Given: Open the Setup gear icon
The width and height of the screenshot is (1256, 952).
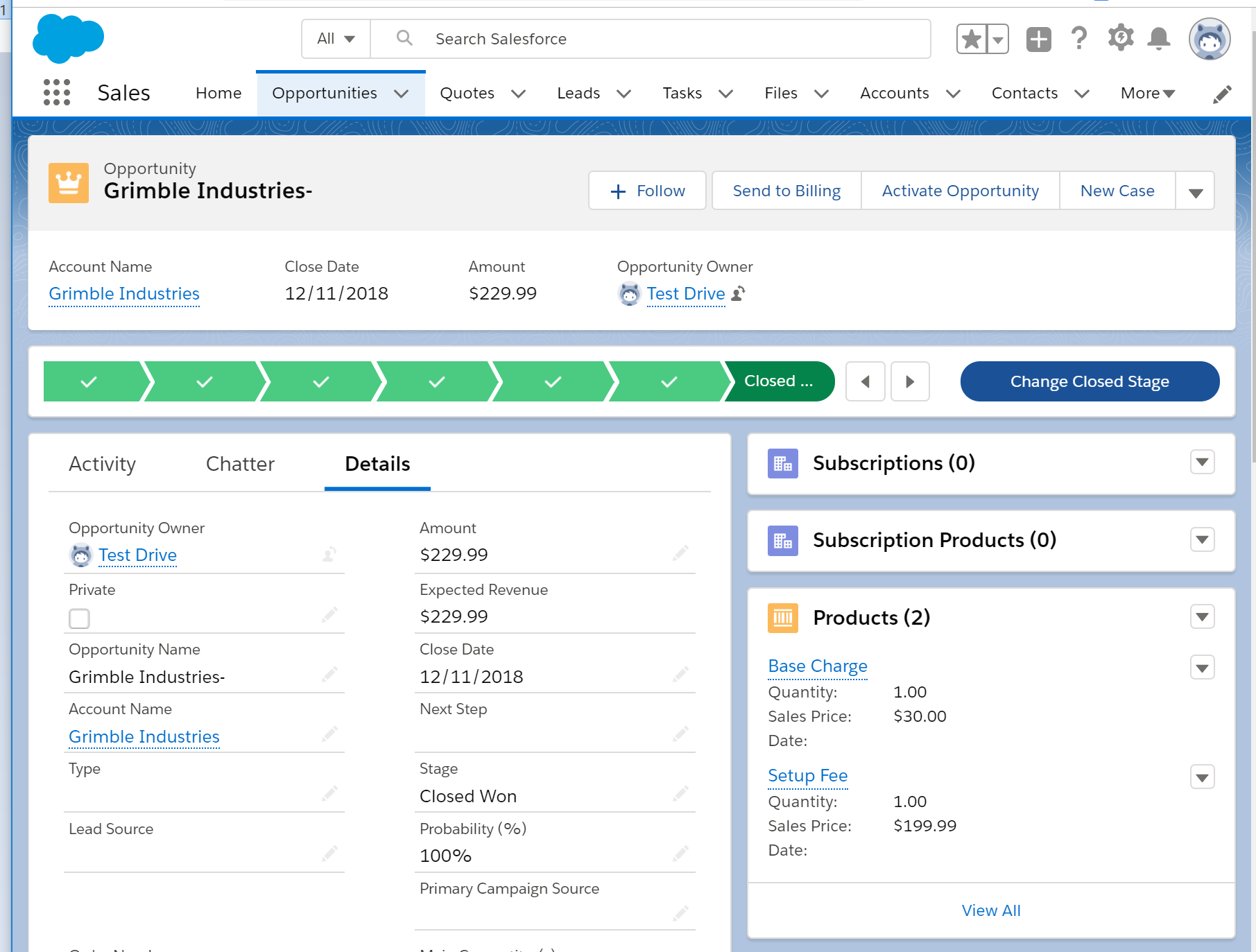Looking at the screenshot, I should 1120,38.
